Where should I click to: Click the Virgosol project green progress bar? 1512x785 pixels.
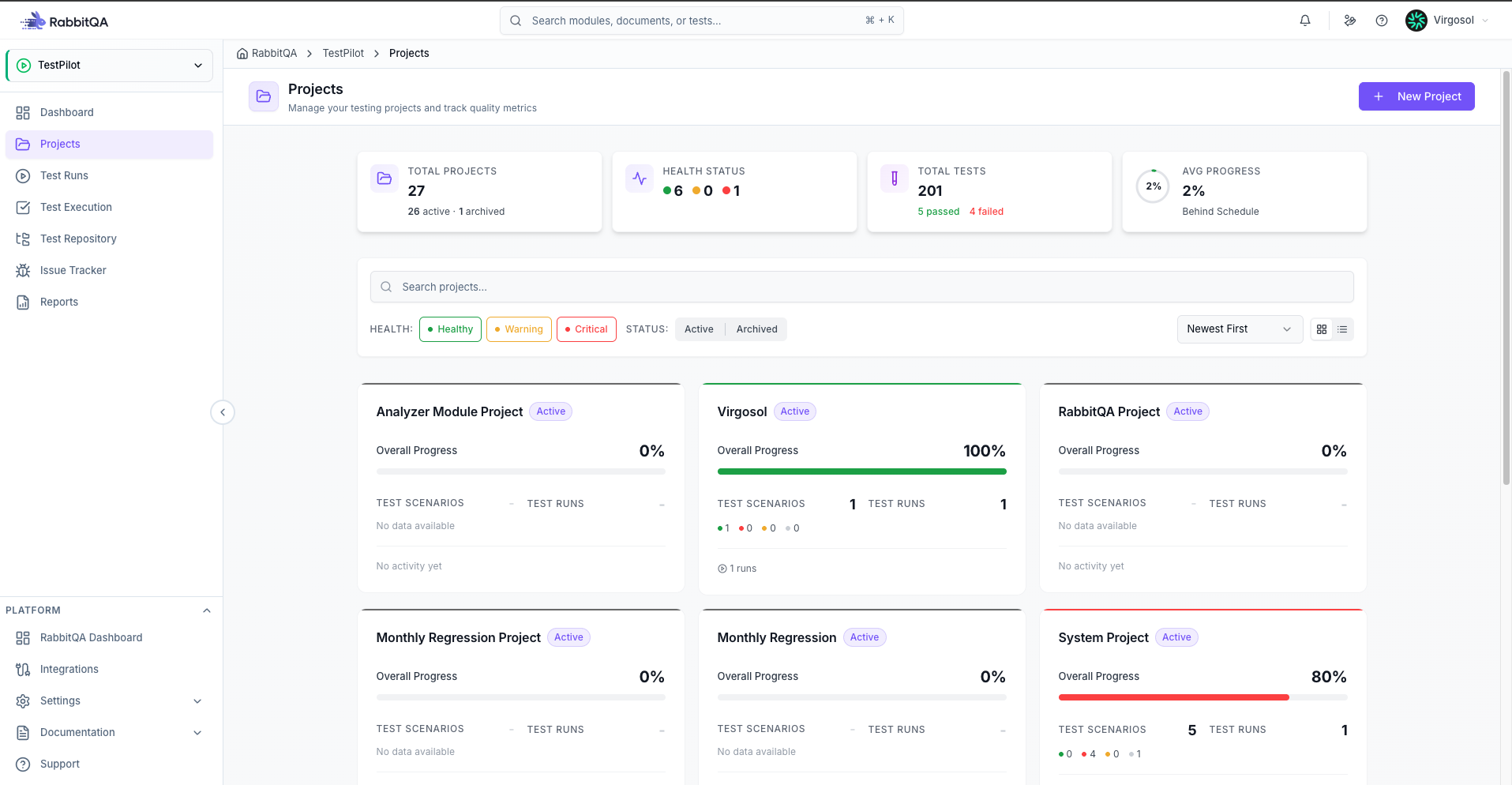click(x=862, y=471)
